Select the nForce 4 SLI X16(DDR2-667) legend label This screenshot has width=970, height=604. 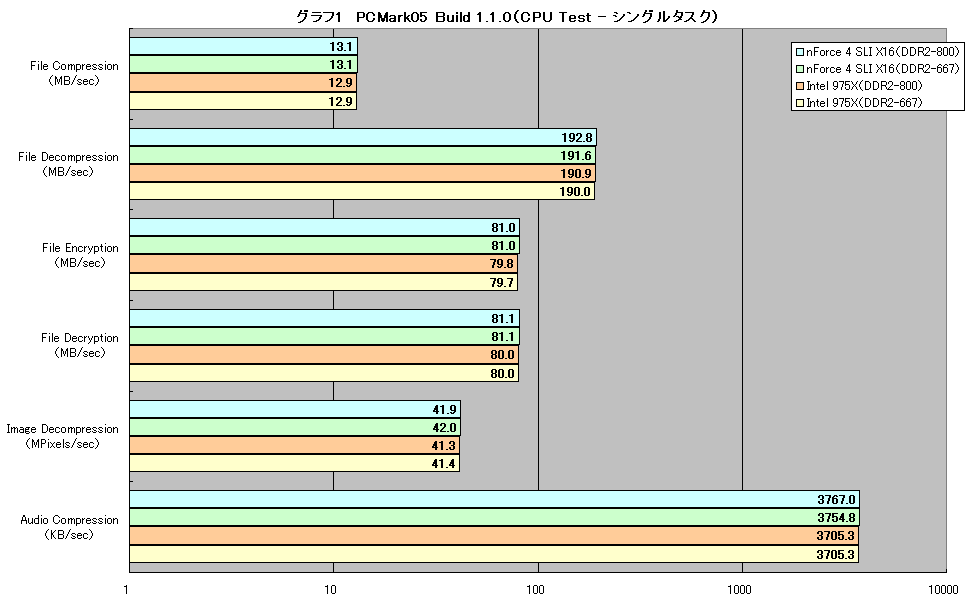coord(883,69)
